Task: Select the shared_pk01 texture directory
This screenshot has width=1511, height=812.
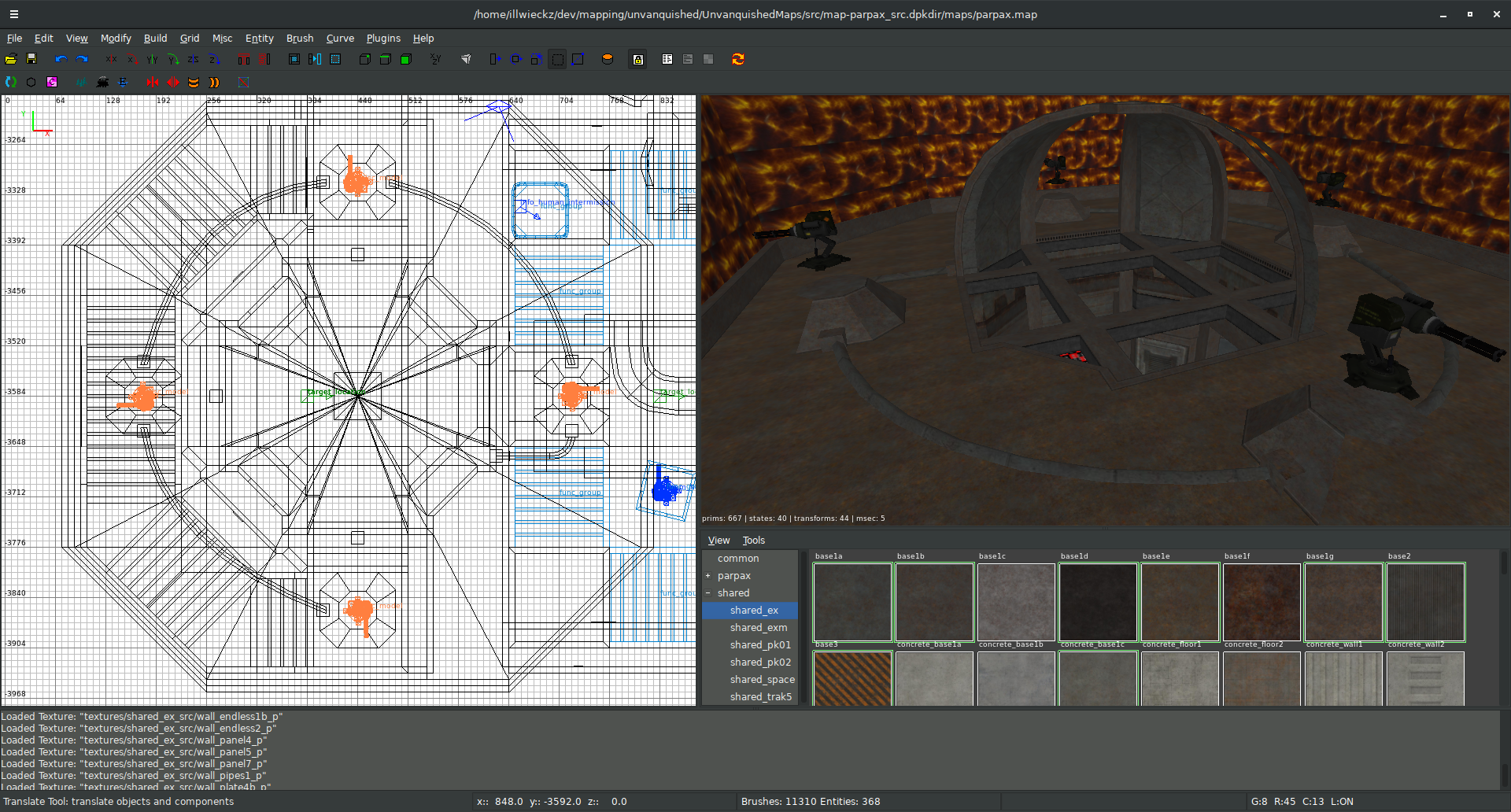Action: point(759,645)
